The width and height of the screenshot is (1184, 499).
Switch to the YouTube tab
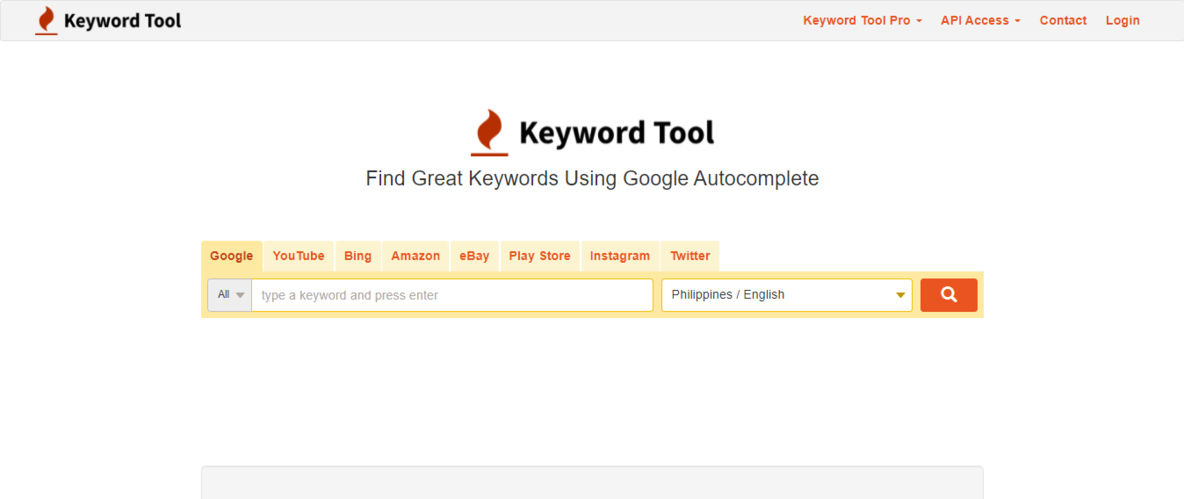pos(298,256)
